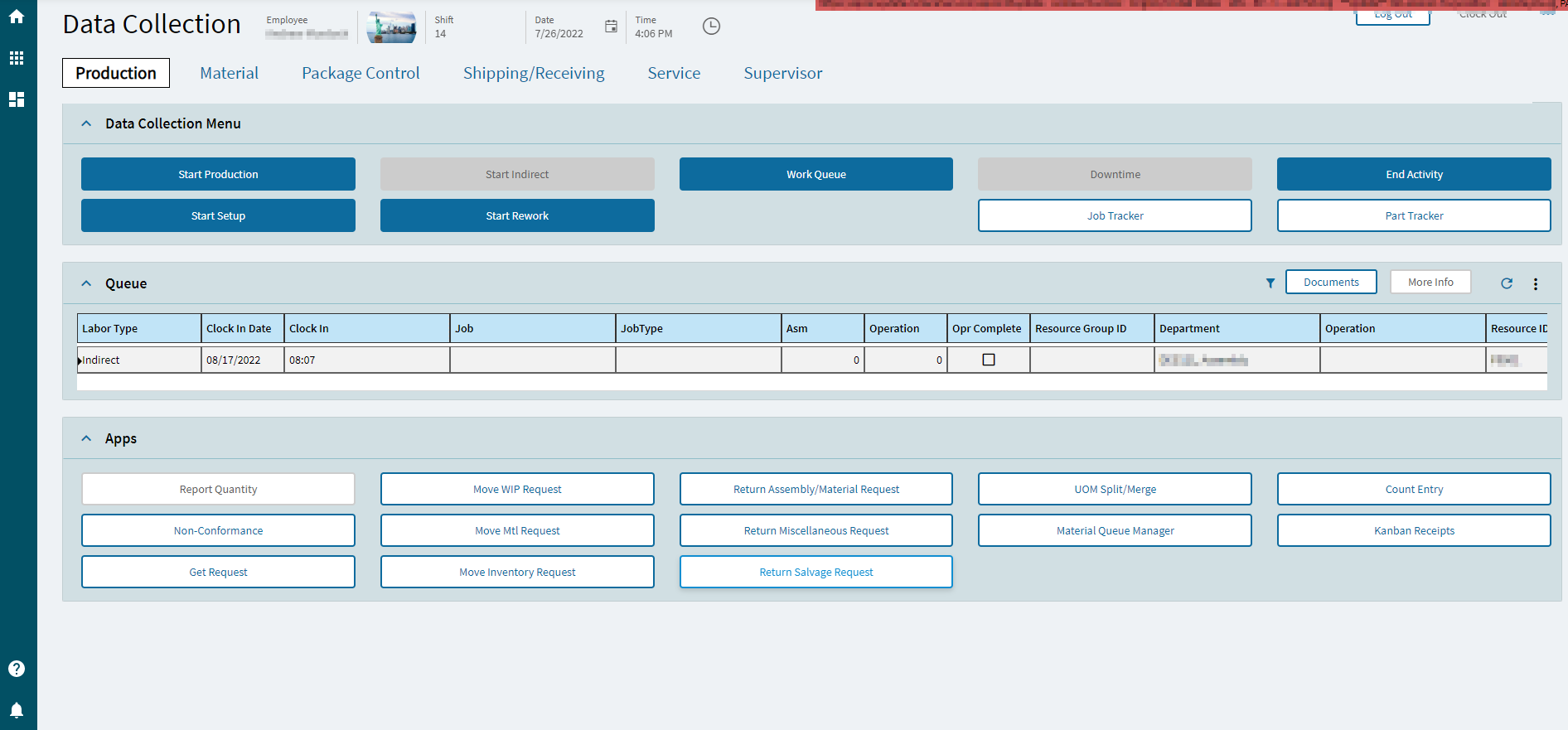The image size is (1568, 730).
Task: Open Report Quantity app
Action: point(218,489)
